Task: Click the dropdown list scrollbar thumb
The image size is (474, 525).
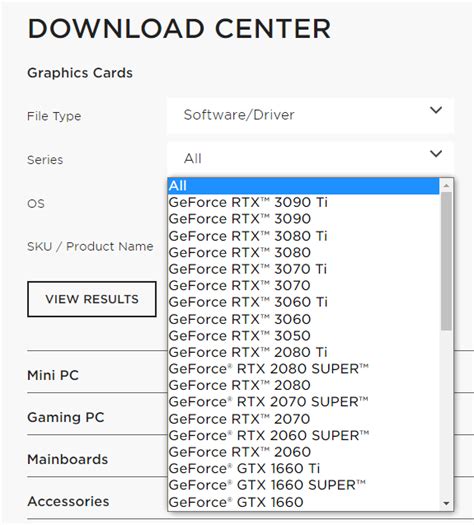Action: 446,261
